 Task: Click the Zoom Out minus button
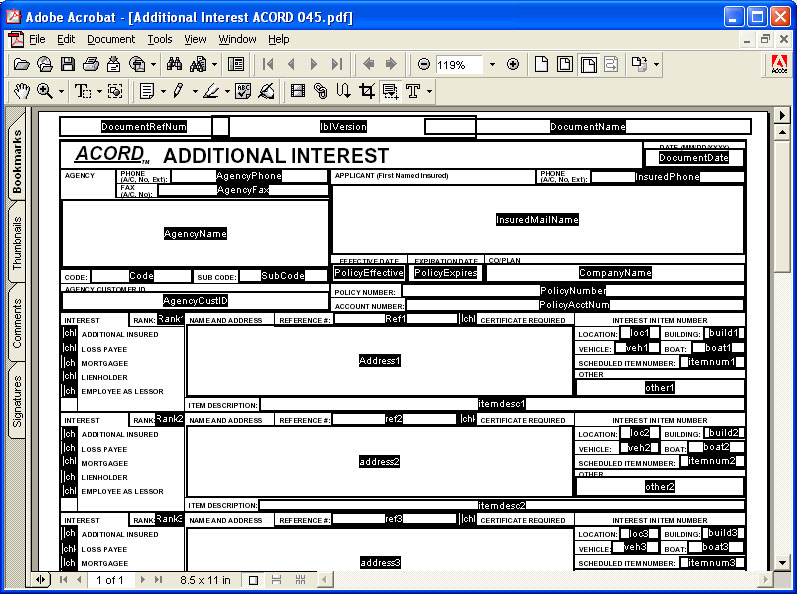424,64
